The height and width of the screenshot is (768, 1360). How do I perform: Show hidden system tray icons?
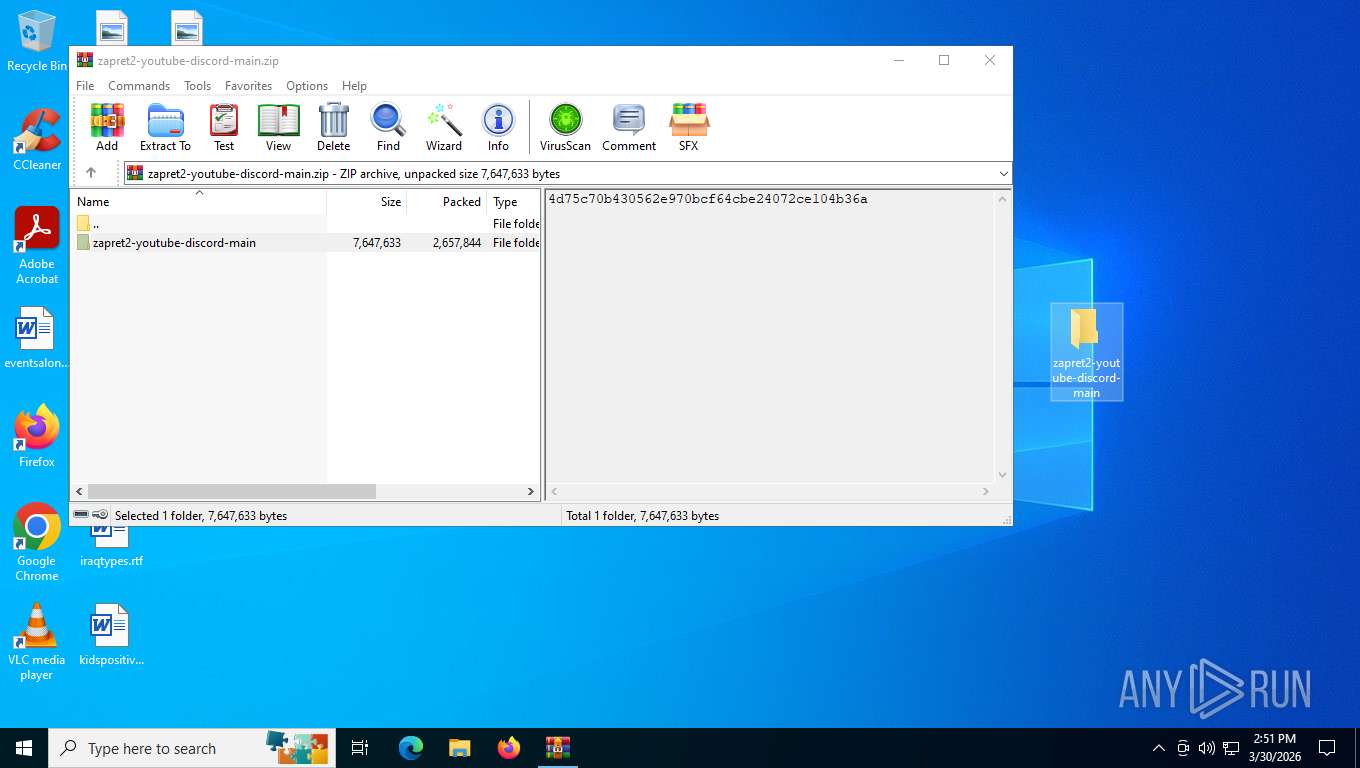1158,748
